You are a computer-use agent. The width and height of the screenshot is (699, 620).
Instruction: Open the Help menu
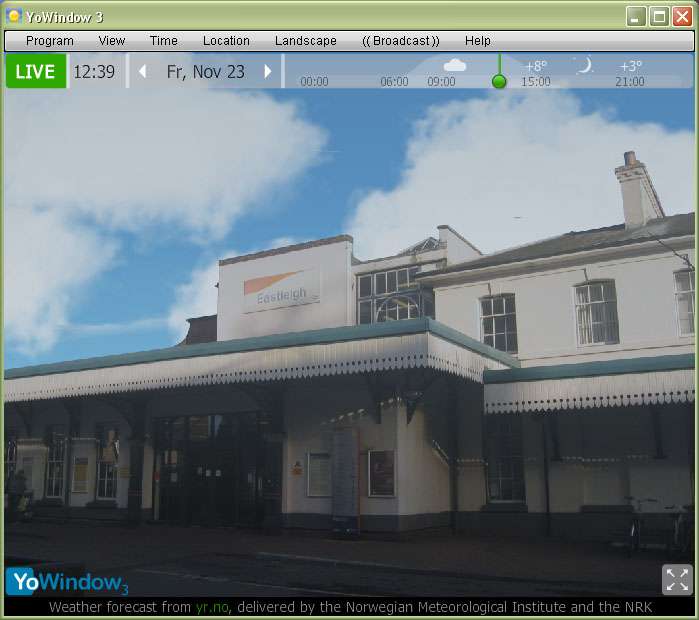(477, 41)
